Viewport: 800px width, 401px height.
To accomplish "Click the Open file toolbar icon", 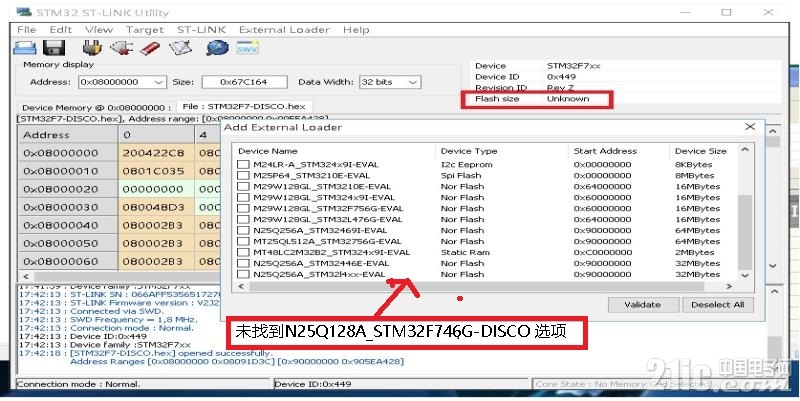I will [24, 48].
